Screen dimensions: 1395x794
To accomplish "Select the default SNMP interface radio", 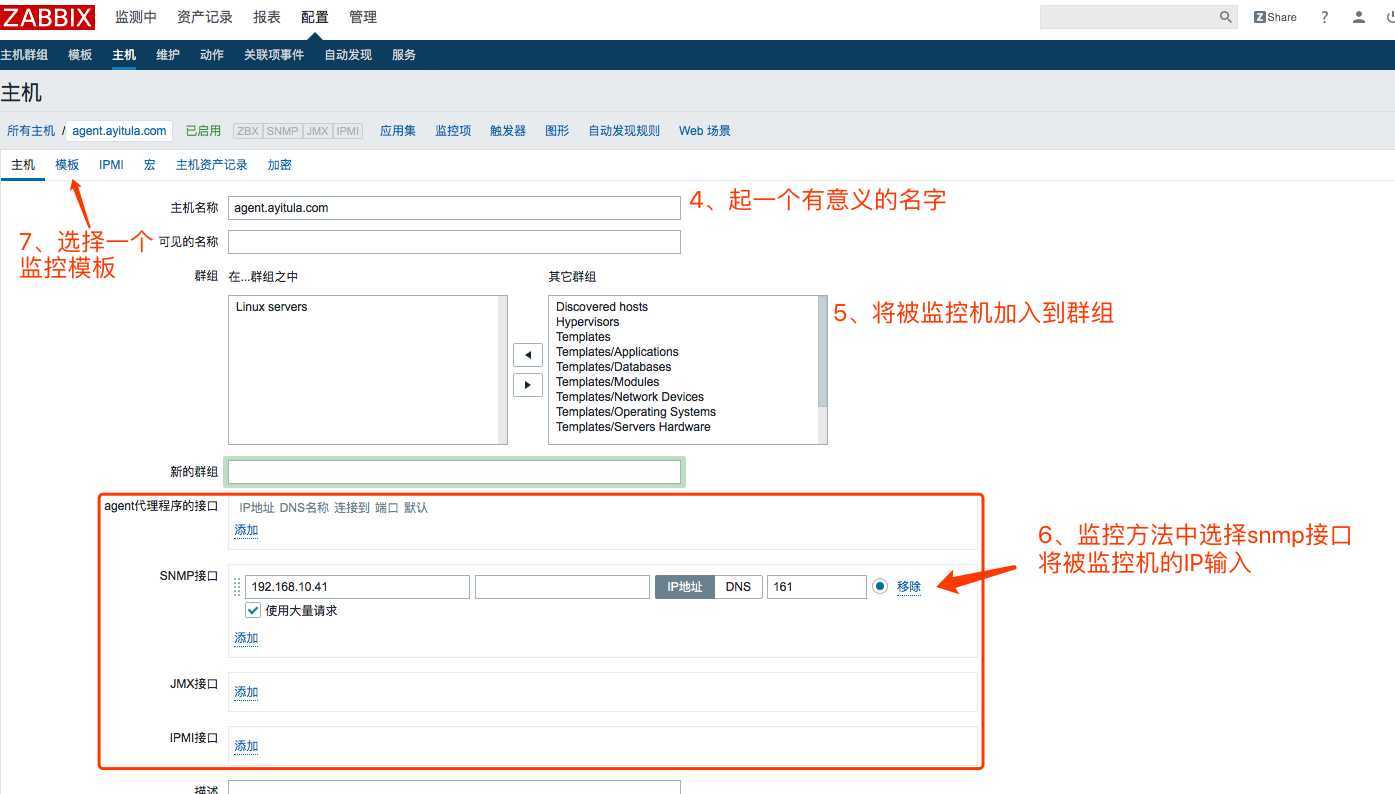I will (x=880, y=586).
